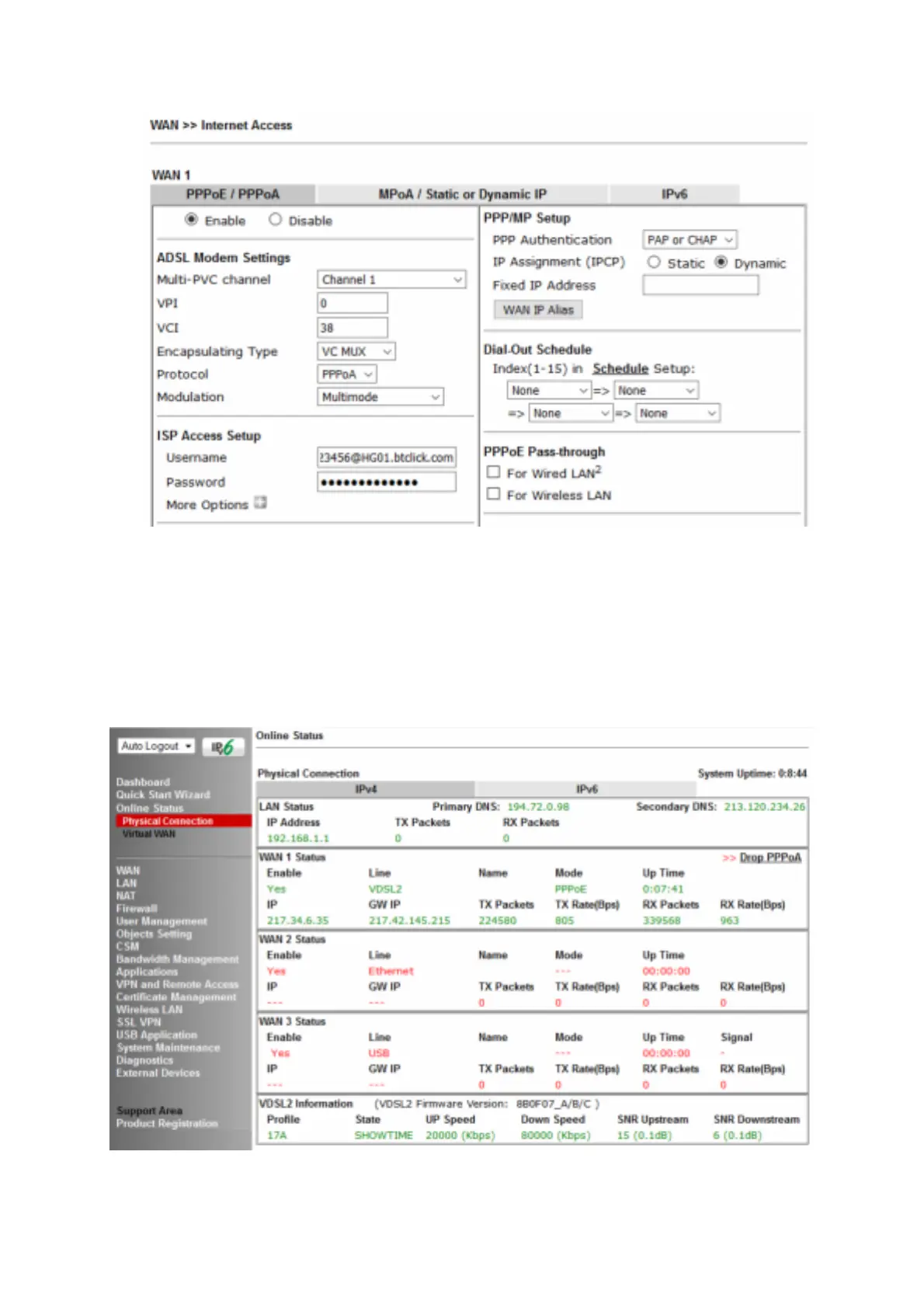Tick the For Wireless LAN checkbox
Viewport: 924px width, 1308px height.
(x=493, y=494)
